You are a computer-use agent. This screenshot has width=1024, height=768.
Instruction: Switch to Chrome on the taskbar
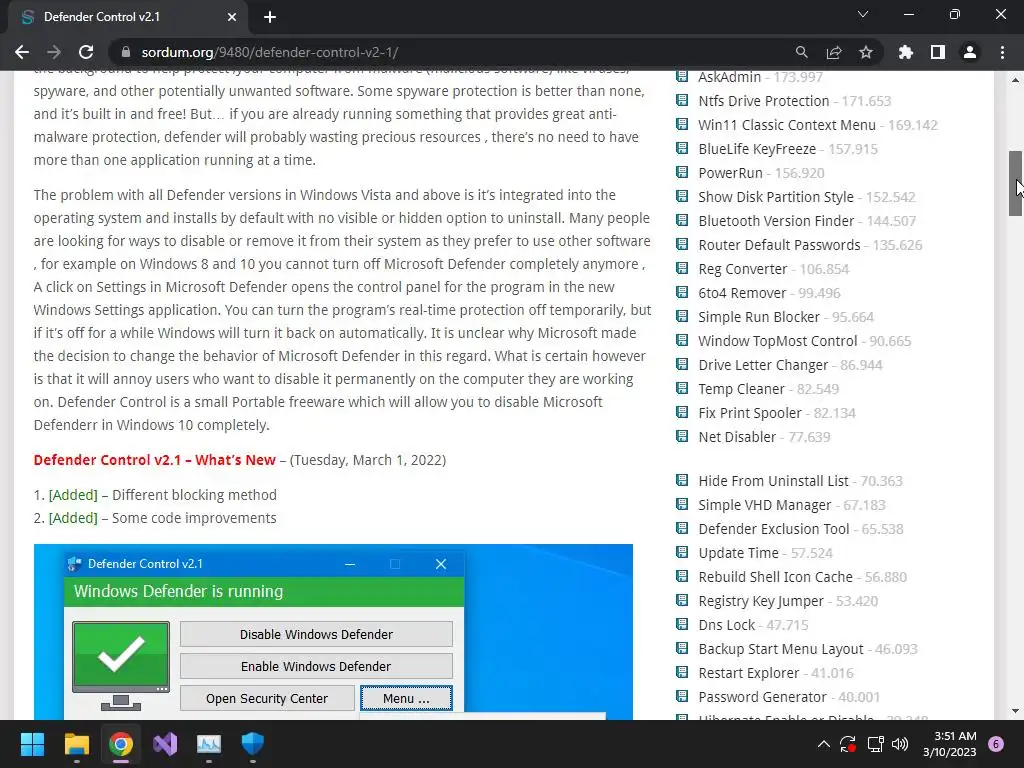pos(121,744)
